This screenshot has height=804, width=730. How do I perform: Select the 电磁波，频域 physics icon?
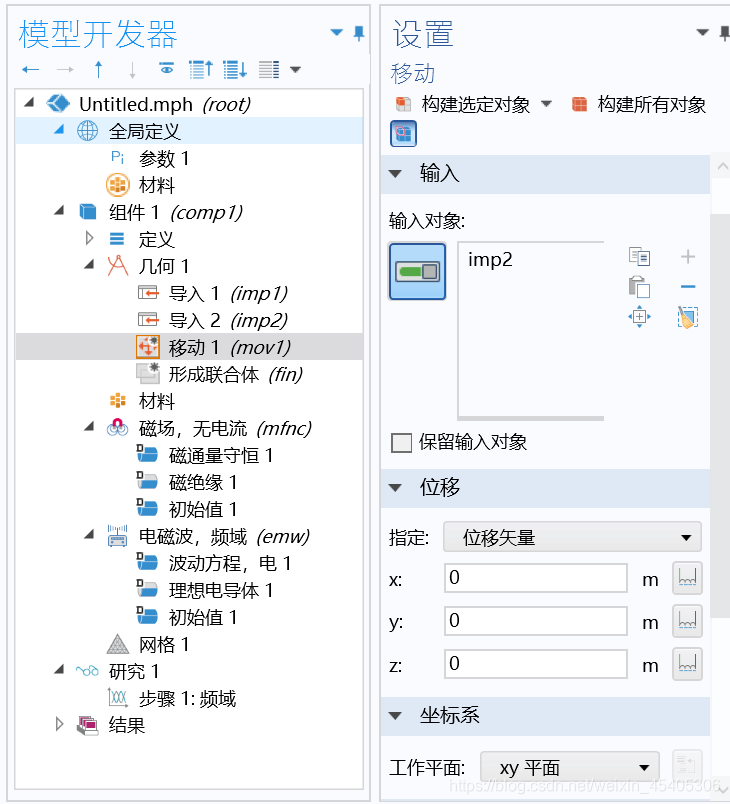(117, 536)
